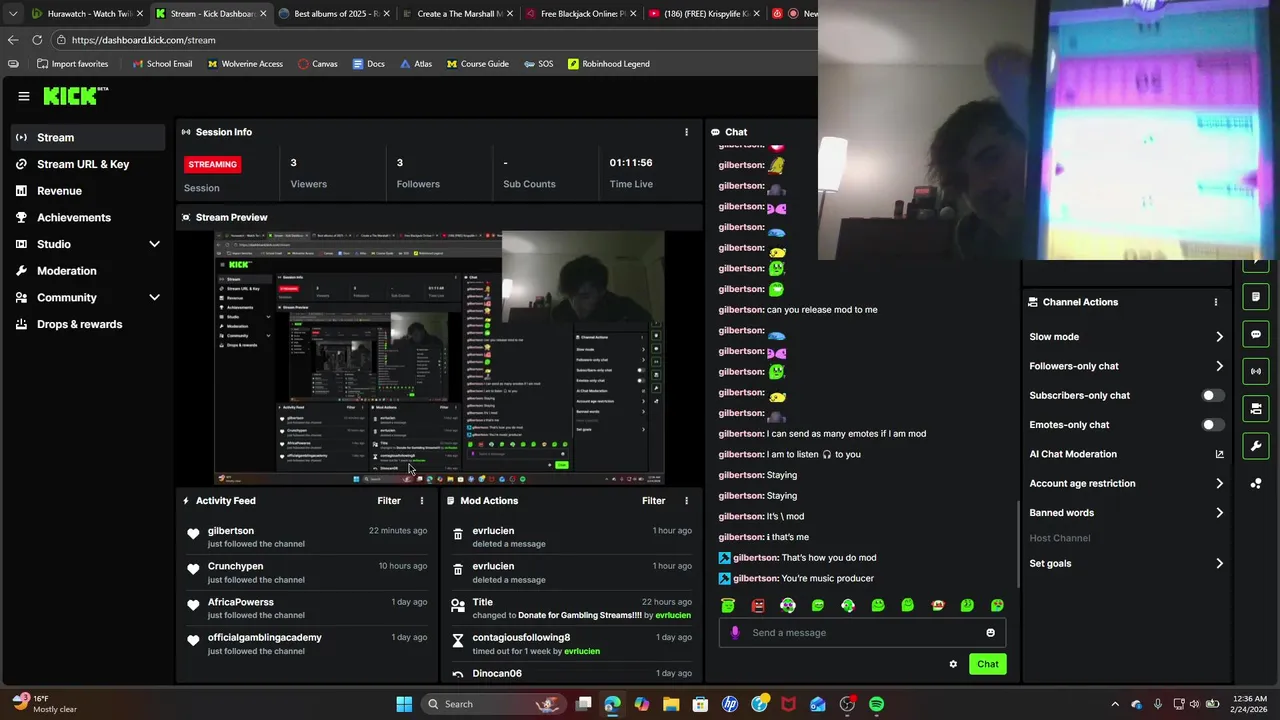Open the Mod Actions three-dot menu
Viewport: 1280px width, 720px height.
[x=686, y=501]
